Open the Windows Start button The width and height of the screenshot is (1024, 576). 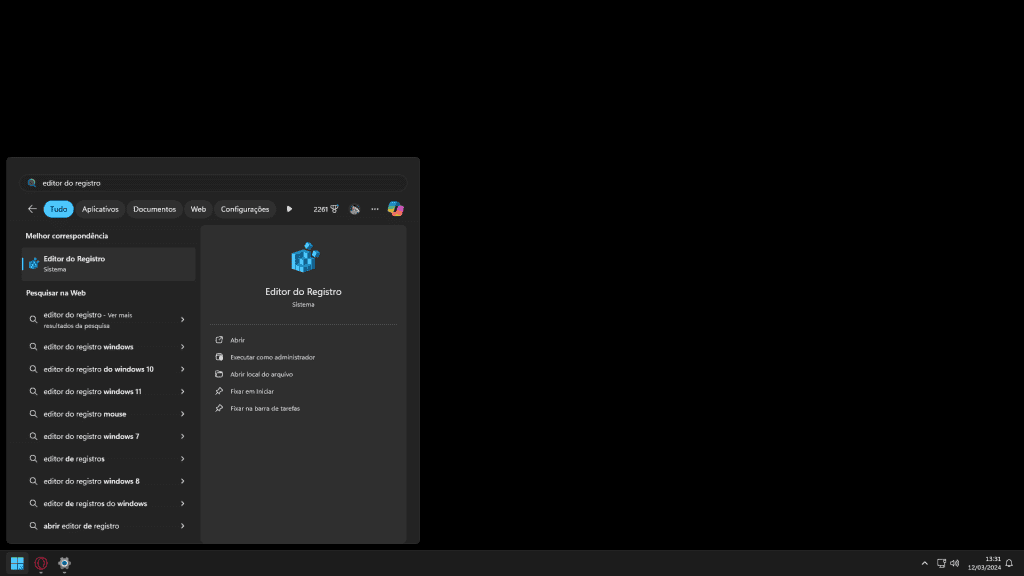17,563
